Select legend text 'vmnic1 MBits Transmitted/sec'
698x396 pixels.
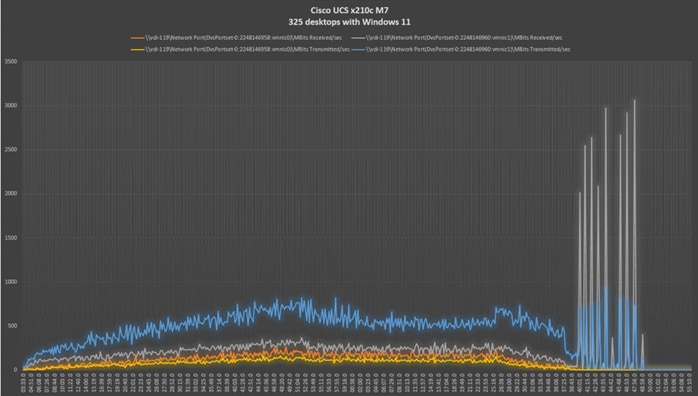click(468, 50)
